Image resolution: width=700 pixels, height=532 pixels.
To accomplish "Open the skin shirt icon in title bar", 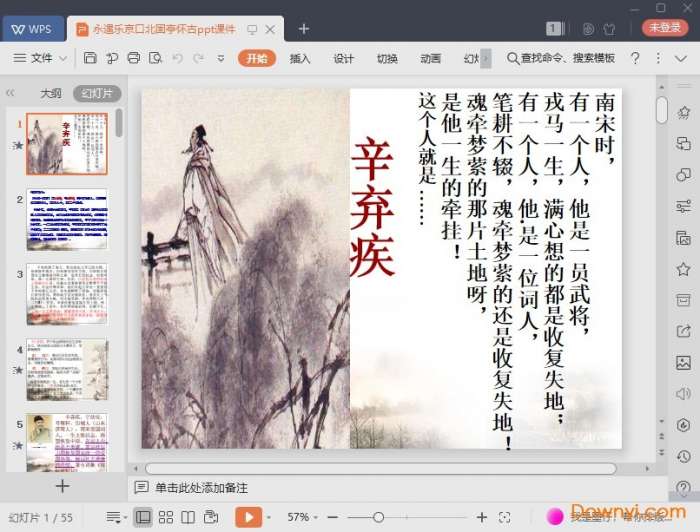I will coord(609,29).
